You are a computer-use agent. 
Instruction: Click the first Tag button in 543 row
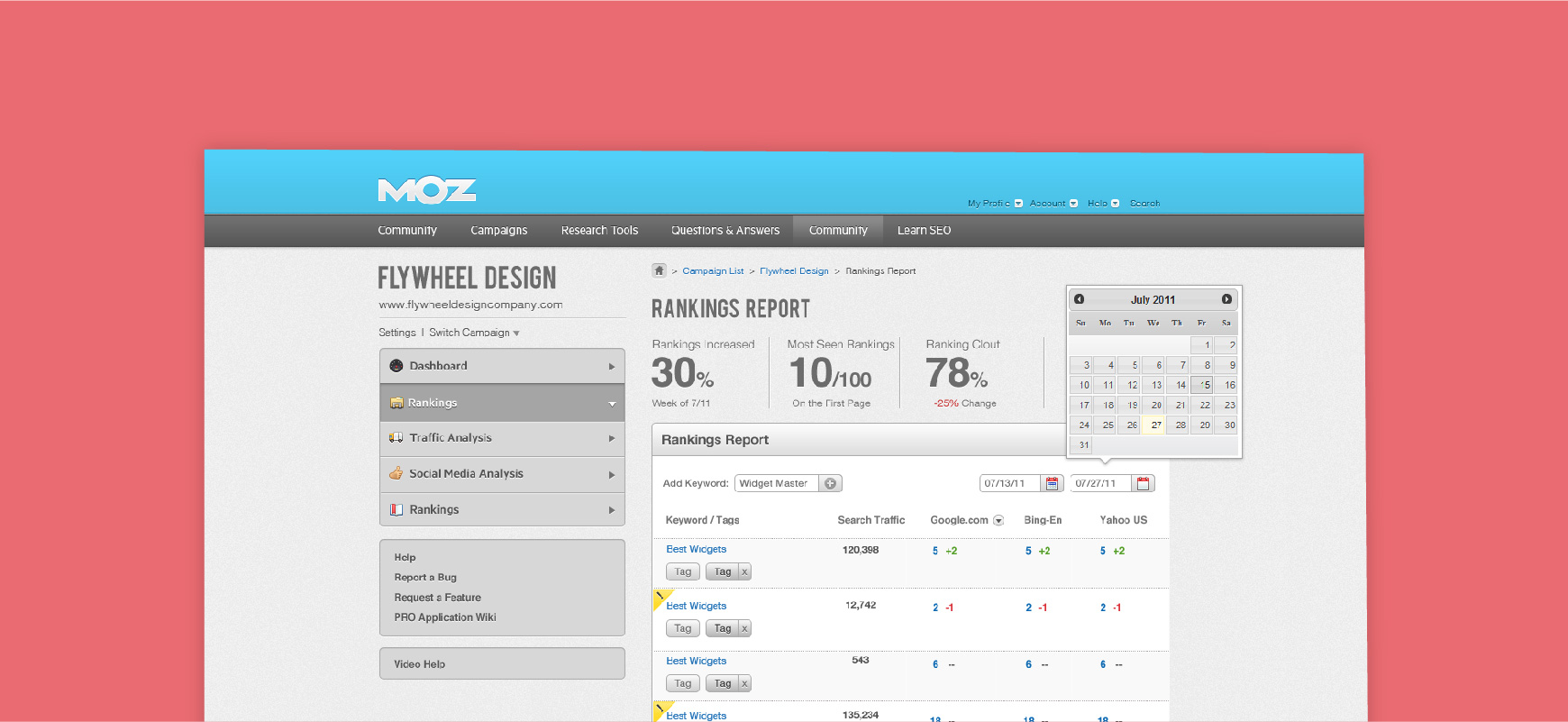coord(683,683)
